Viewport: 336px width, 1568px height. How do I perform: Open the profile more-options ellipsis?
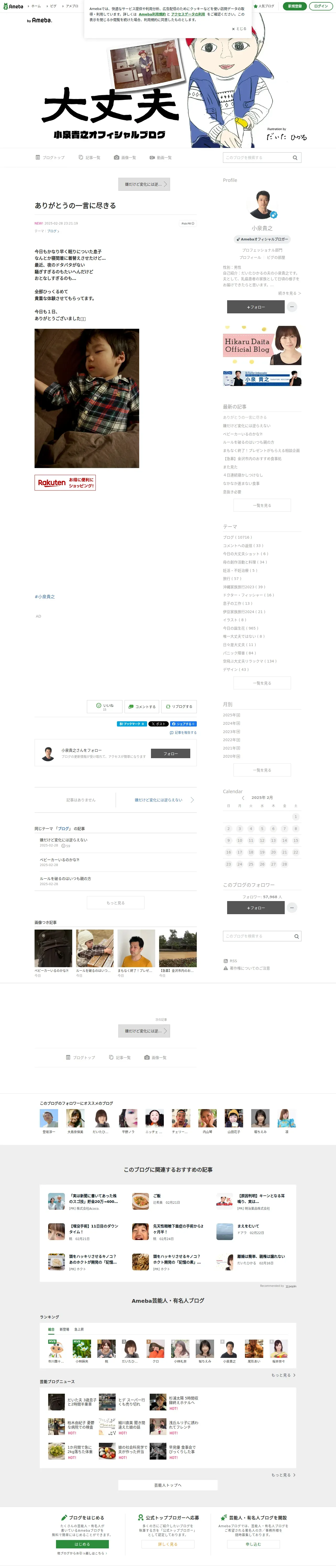click(292, 307)
